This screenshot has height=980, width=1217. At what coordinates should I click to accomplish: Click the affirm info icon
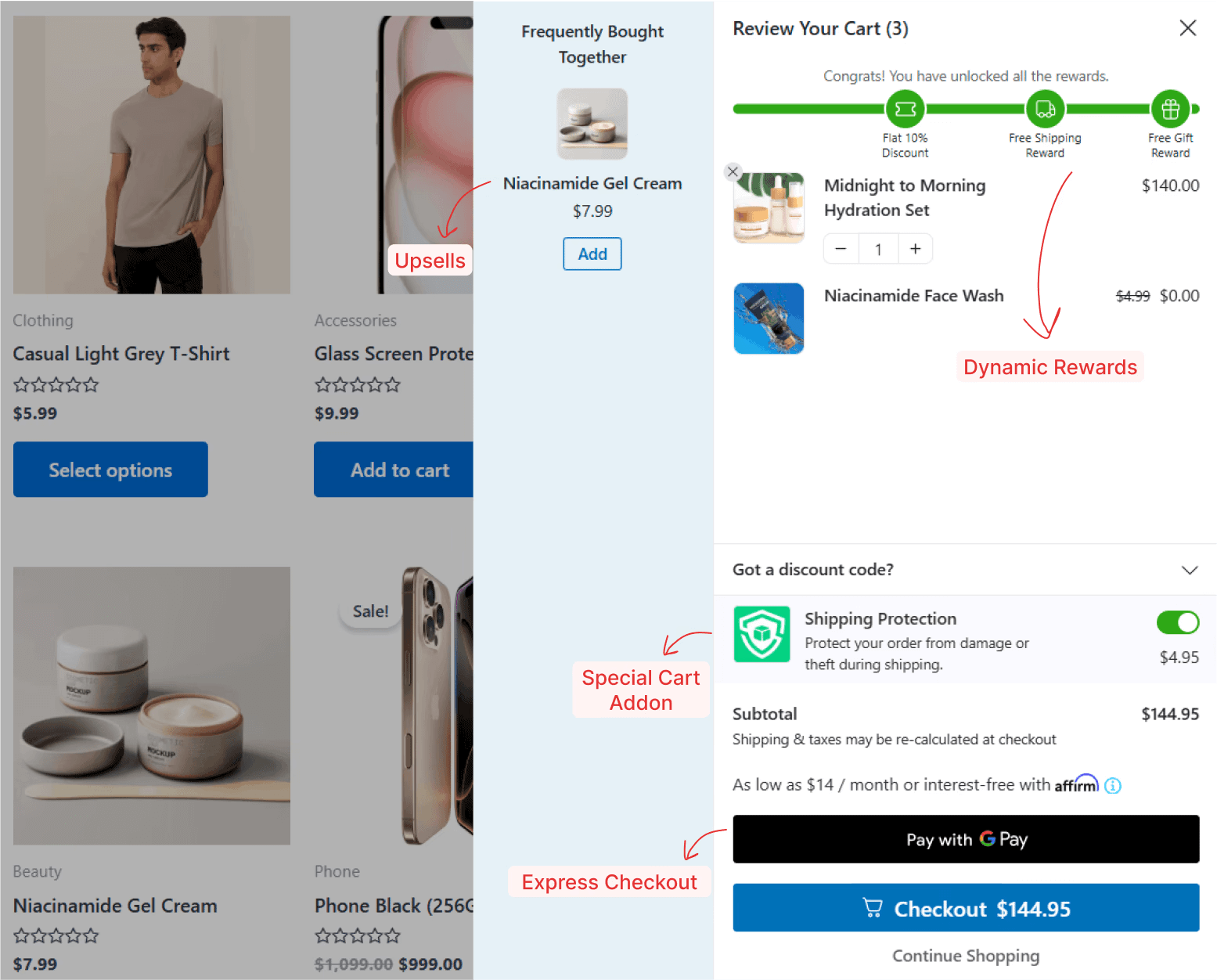1113,784
